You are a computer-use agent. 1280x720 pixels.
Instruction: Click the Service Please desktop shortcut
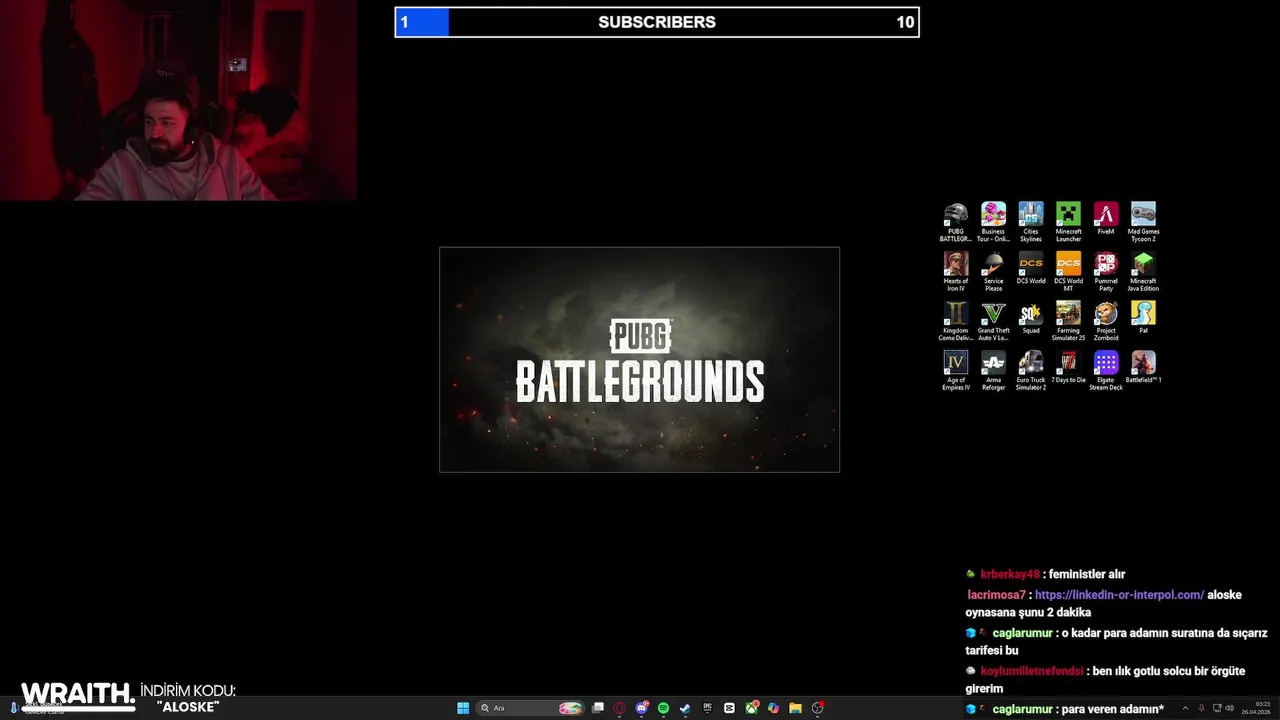[993, 272]
